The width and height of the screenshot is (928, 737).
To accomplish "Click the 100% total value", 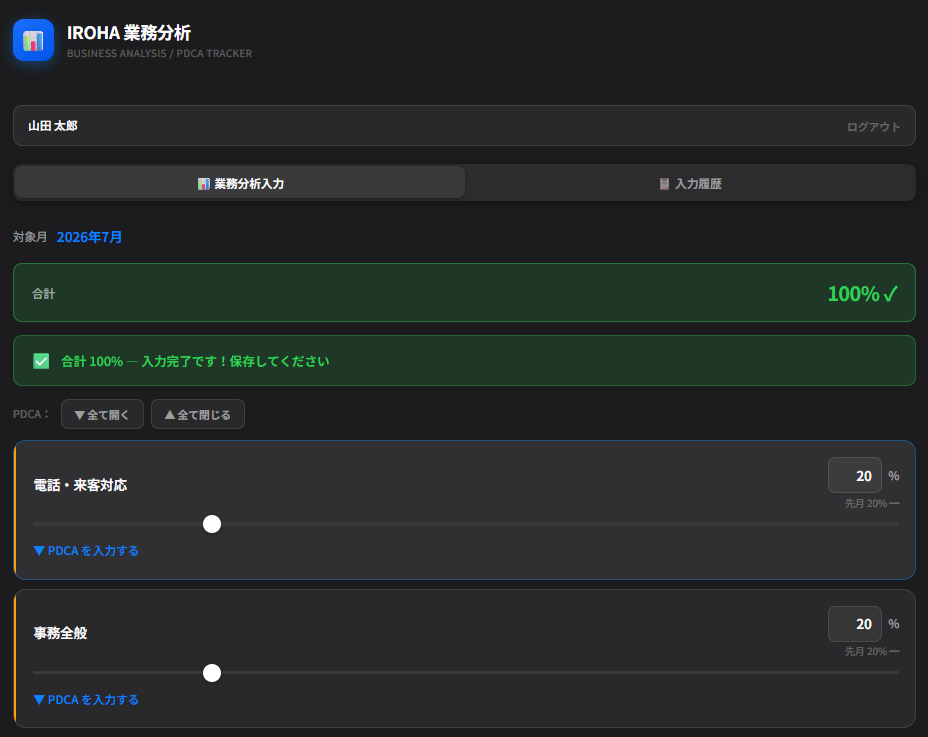I will click(863, 294).
